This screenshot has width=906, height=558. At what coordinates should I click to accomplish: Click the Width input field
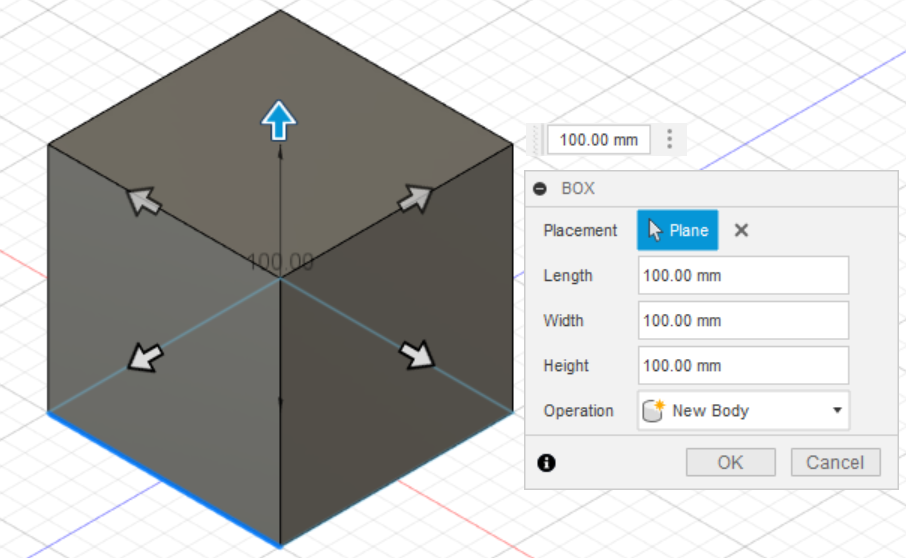tap(743, 321)
